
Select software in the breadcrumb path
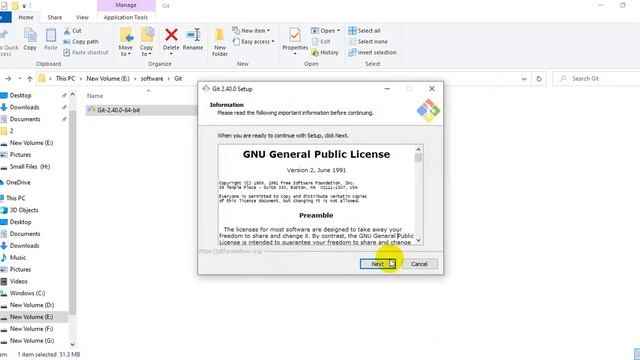click(152, 79)
